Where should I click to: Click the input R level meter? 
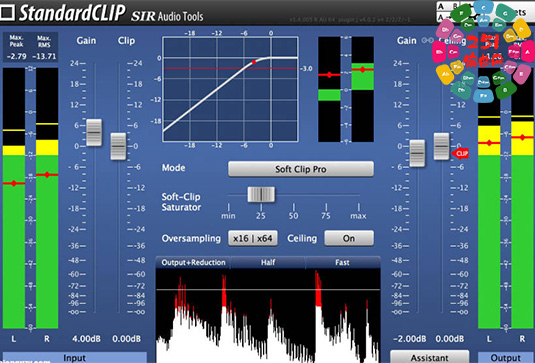tap(47, 198)
